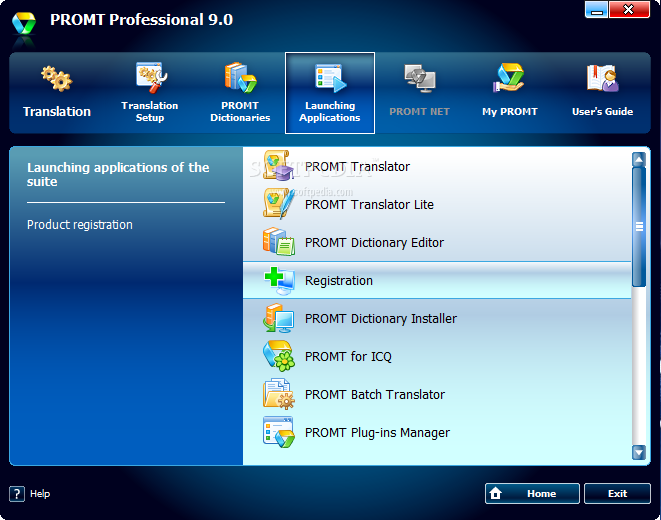Launch PROMT Translator
661x520 pixels.
(437, 166)
